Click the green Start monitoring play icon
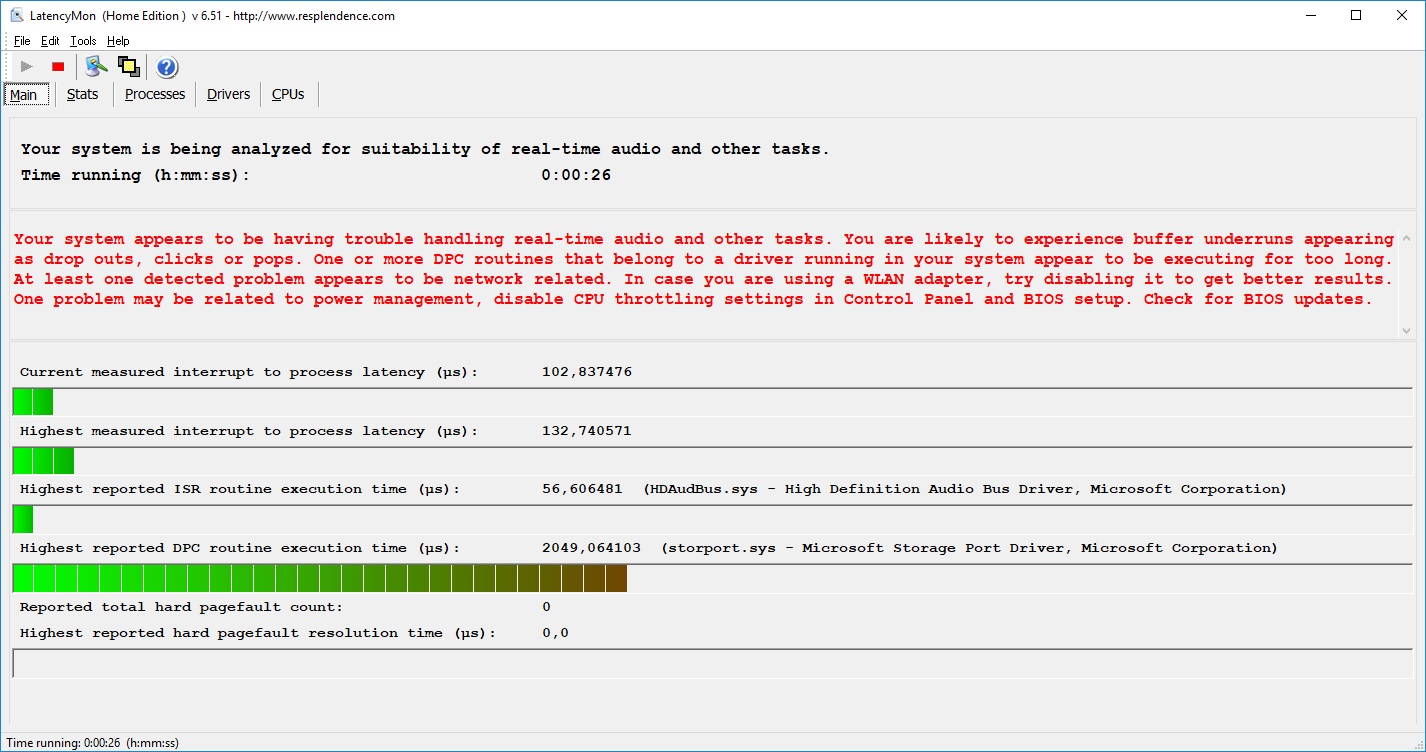1426x752 pixels. click(x=27, y=67)
